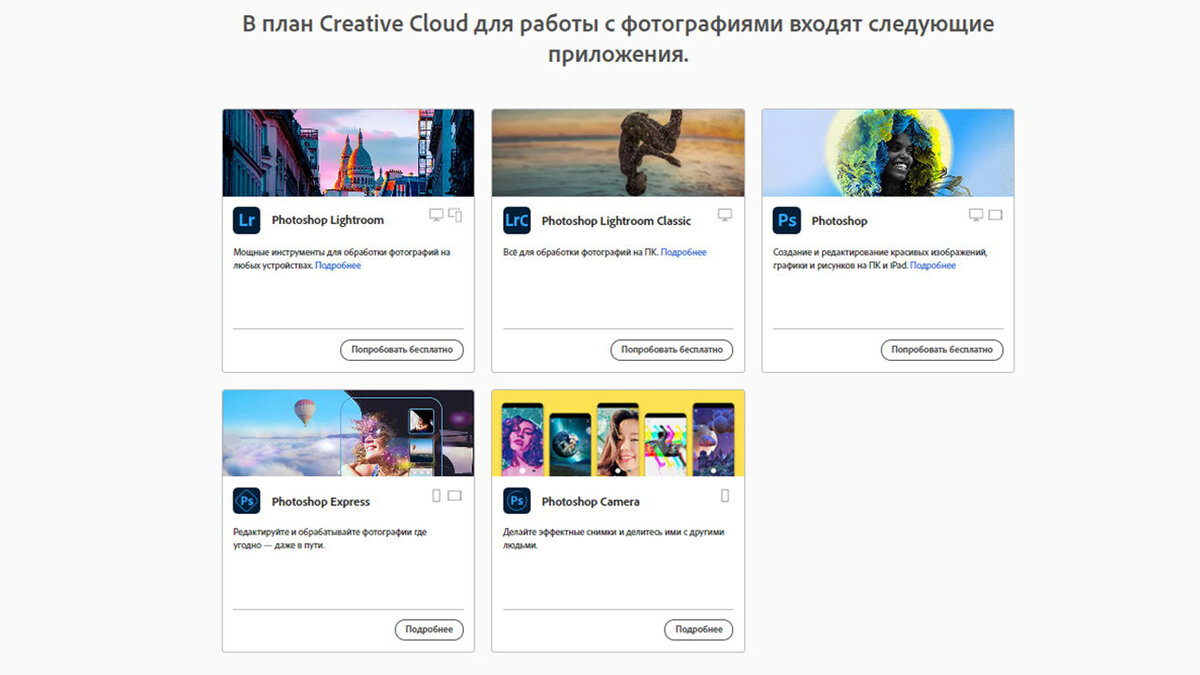
Task: Click the iPad icon next to Photoshop
Action: click(995, 214)
